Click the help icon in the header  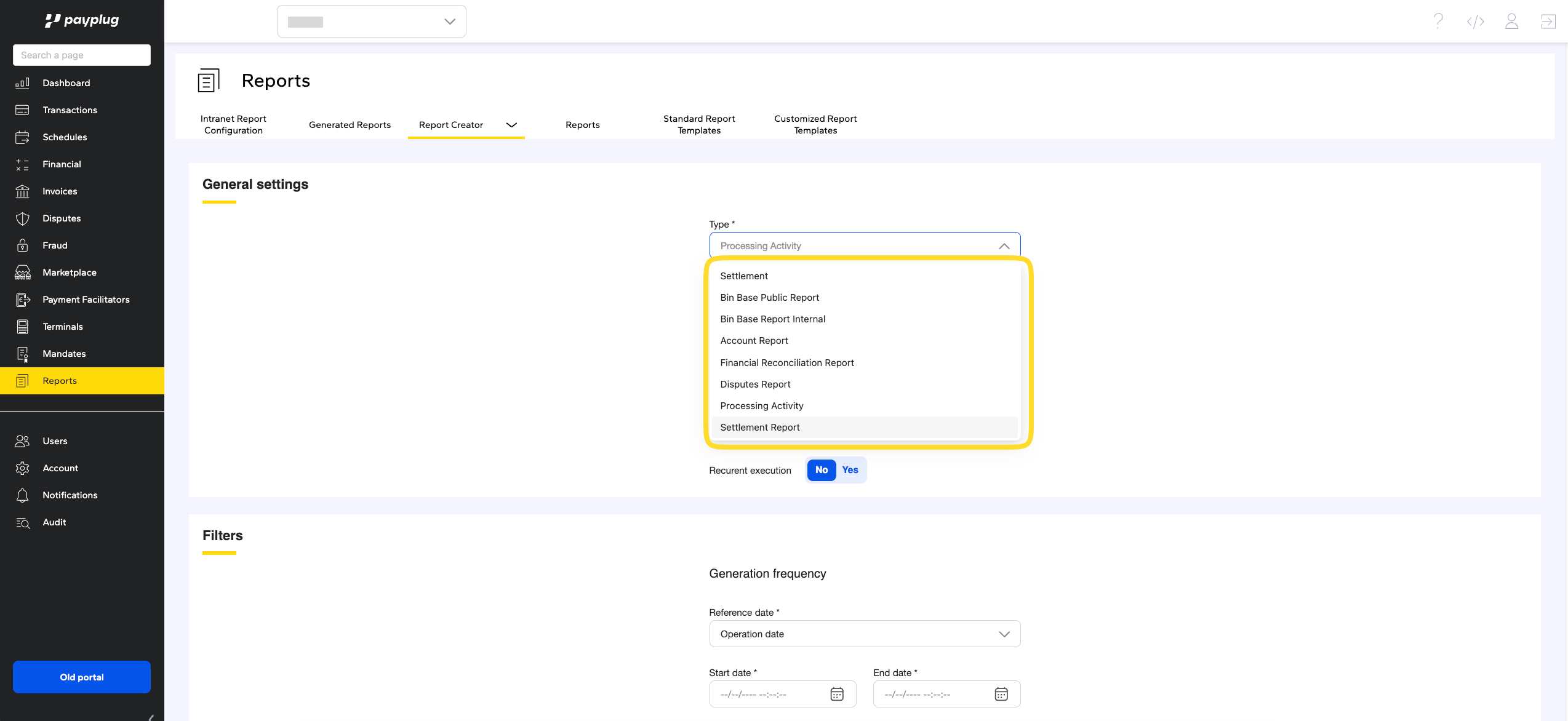pyautogui.click(x=1438, y=21)
